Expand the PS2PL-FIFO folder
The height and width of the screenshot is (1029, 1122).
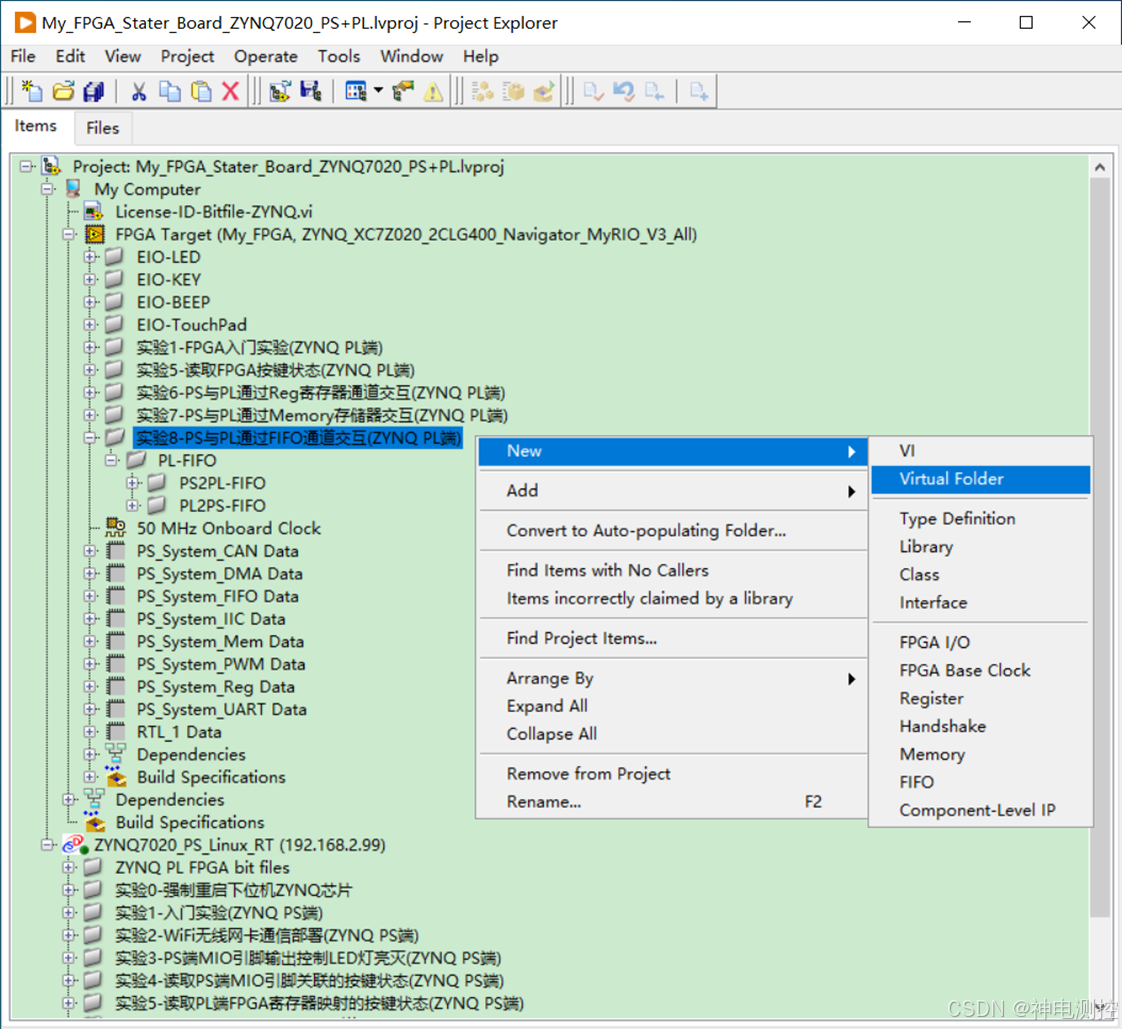point(132,483)
